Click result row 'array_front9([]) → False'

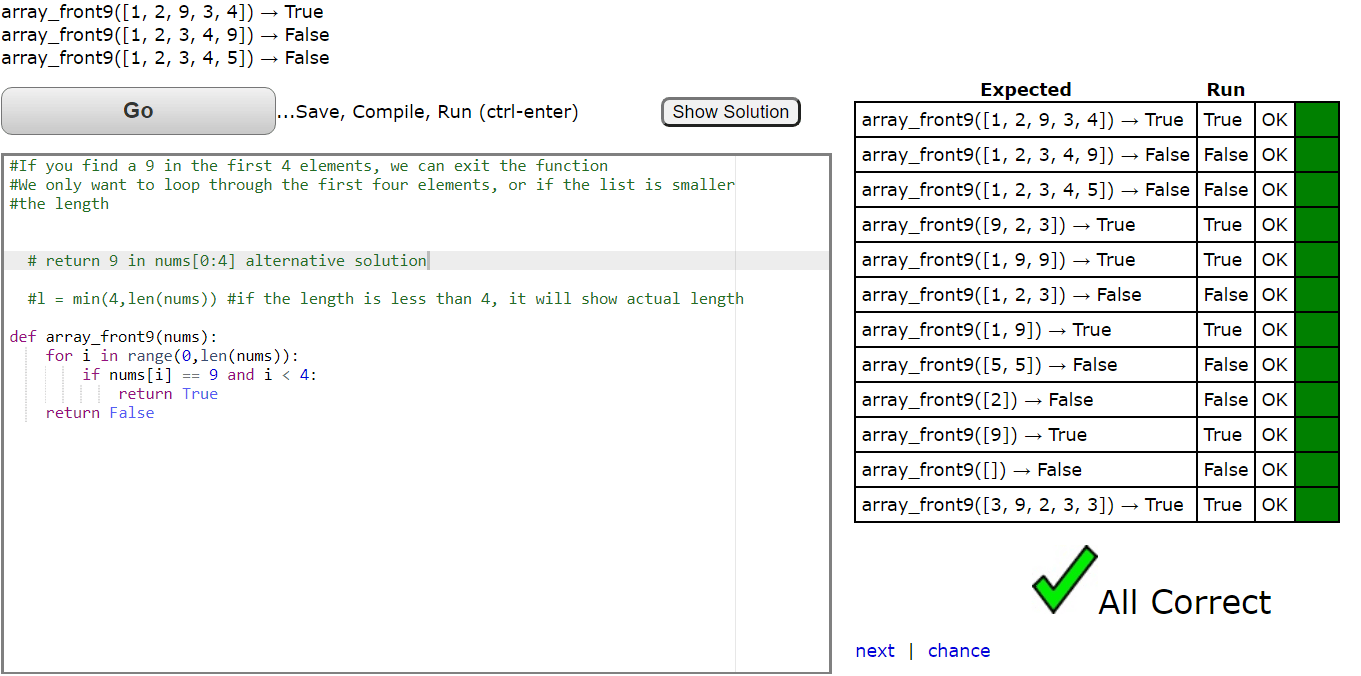click(1097, 470)
